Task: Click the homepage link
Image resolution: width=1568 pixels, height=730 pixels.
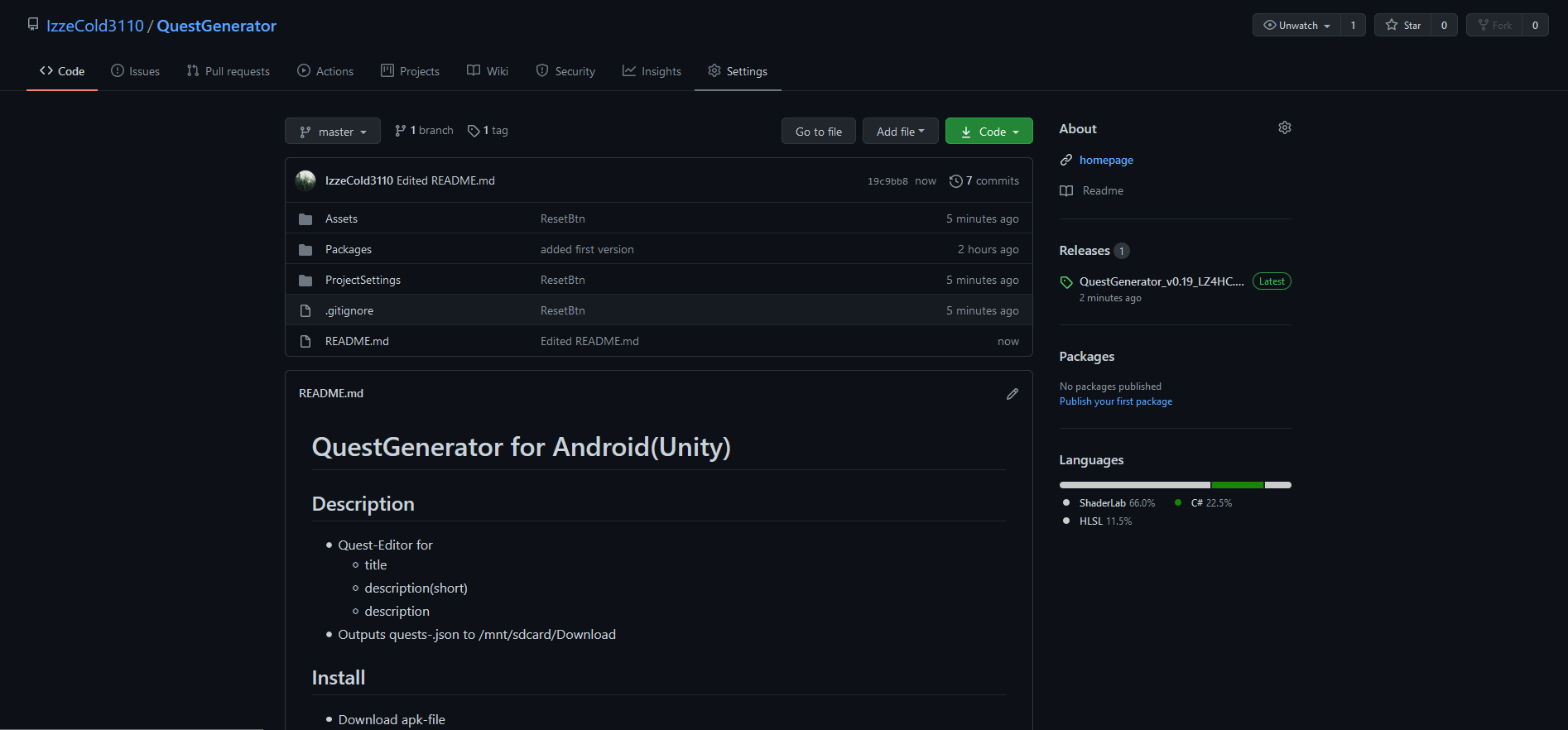Action: [x=1105, y=160]
